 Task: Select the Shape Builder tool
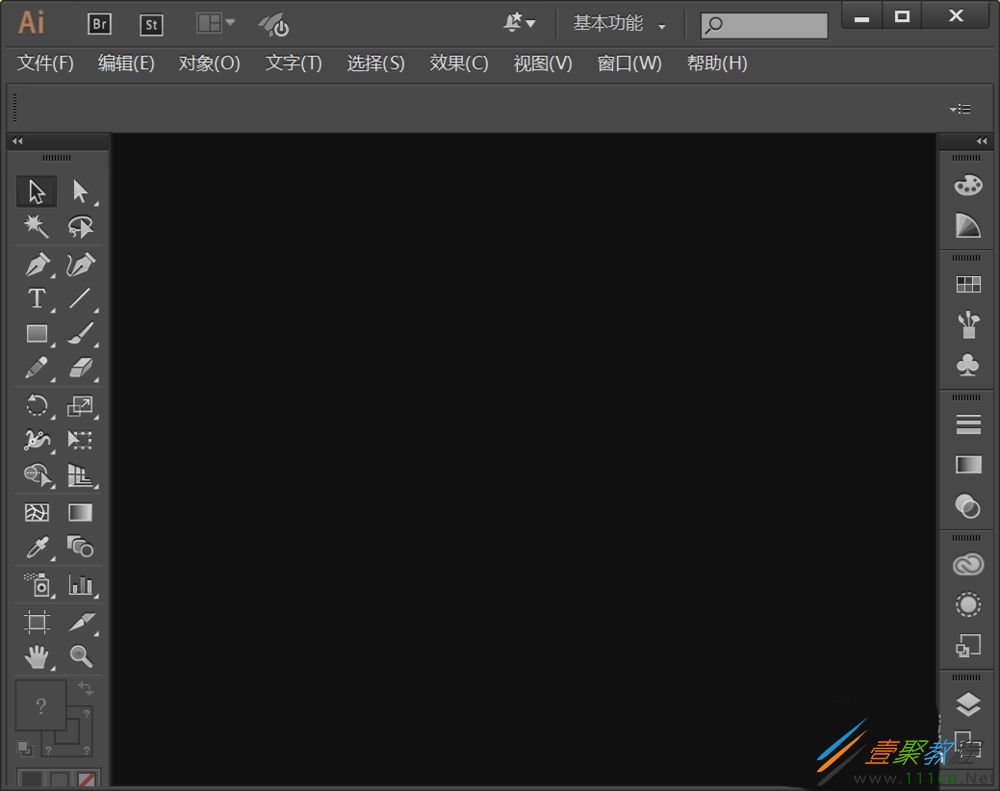[36, 475]
